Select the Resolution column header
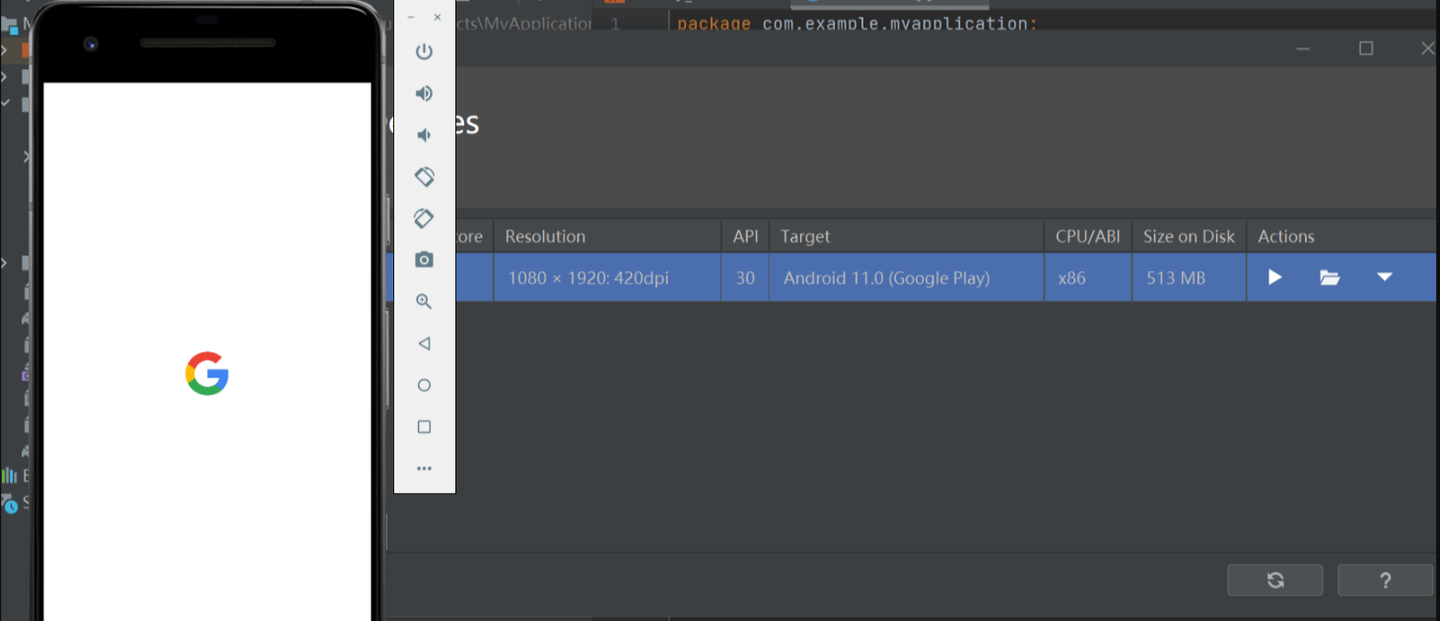Viewport: 1440px width, 621px height. [x=544, y=236]
